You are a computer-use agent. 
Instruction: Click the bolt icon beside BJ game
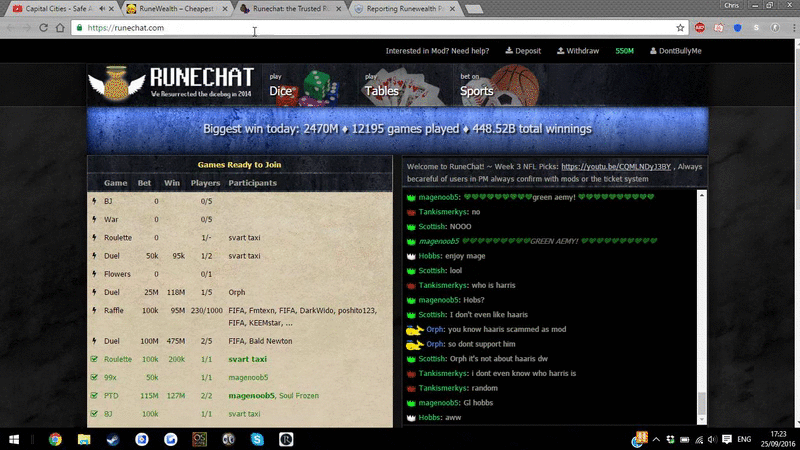tap(94, 201)
